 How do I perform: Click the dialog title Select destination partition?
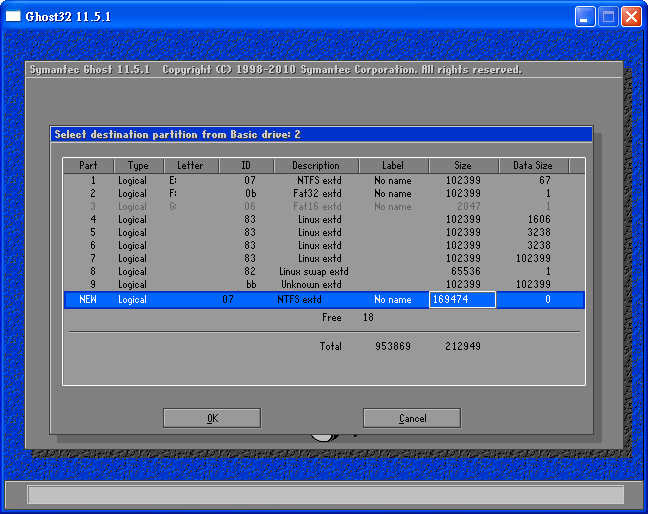(177, 135)
